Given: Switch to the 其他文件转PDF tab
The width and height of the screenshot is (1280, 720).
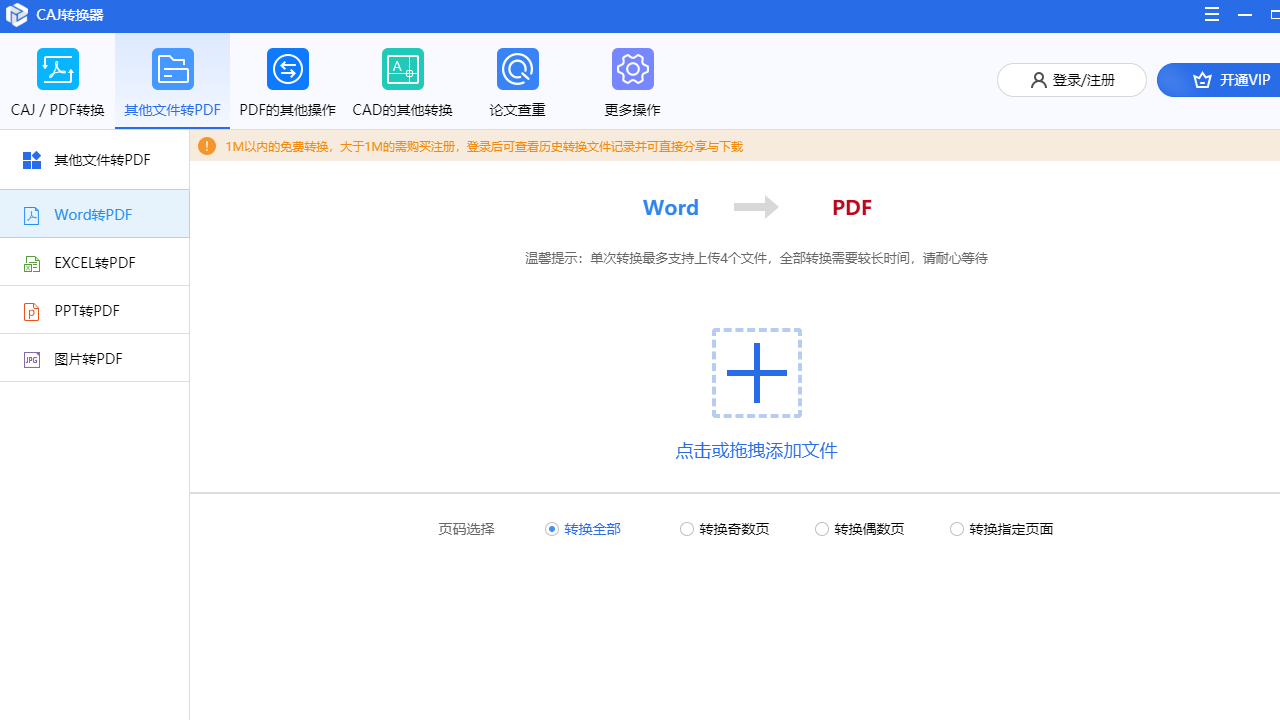Looking at the screenshot, I should (x=172, y=110).
